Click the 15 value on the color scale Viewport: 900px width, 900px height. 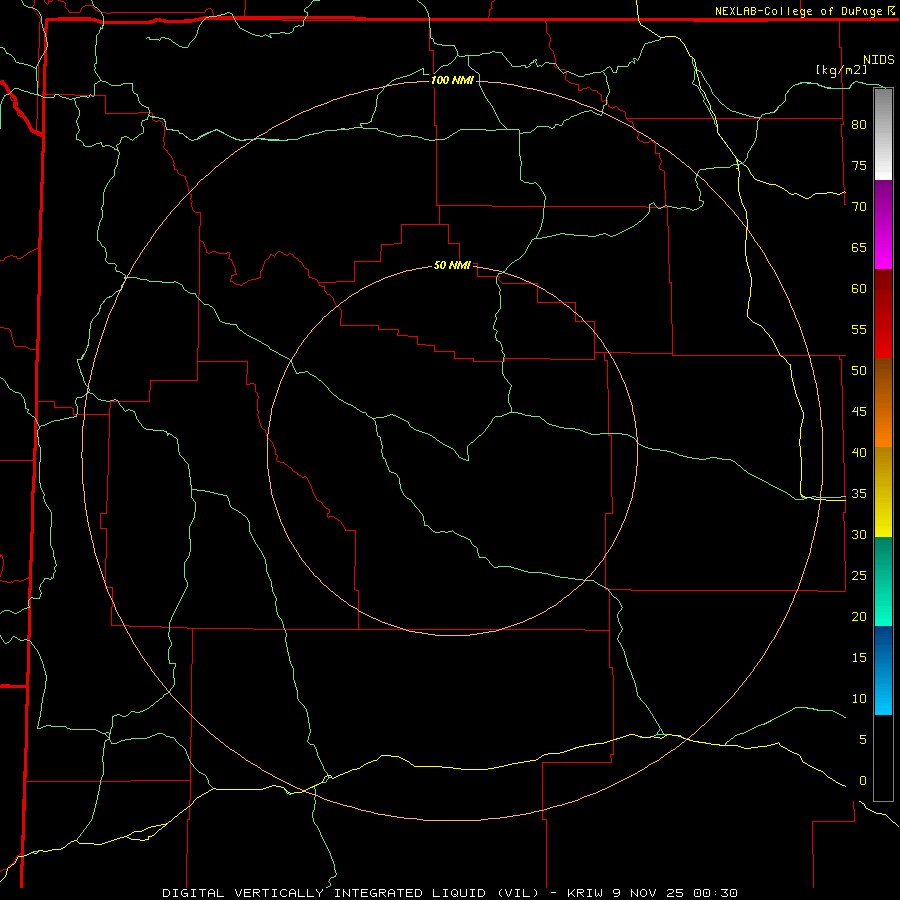pos(859,658)
